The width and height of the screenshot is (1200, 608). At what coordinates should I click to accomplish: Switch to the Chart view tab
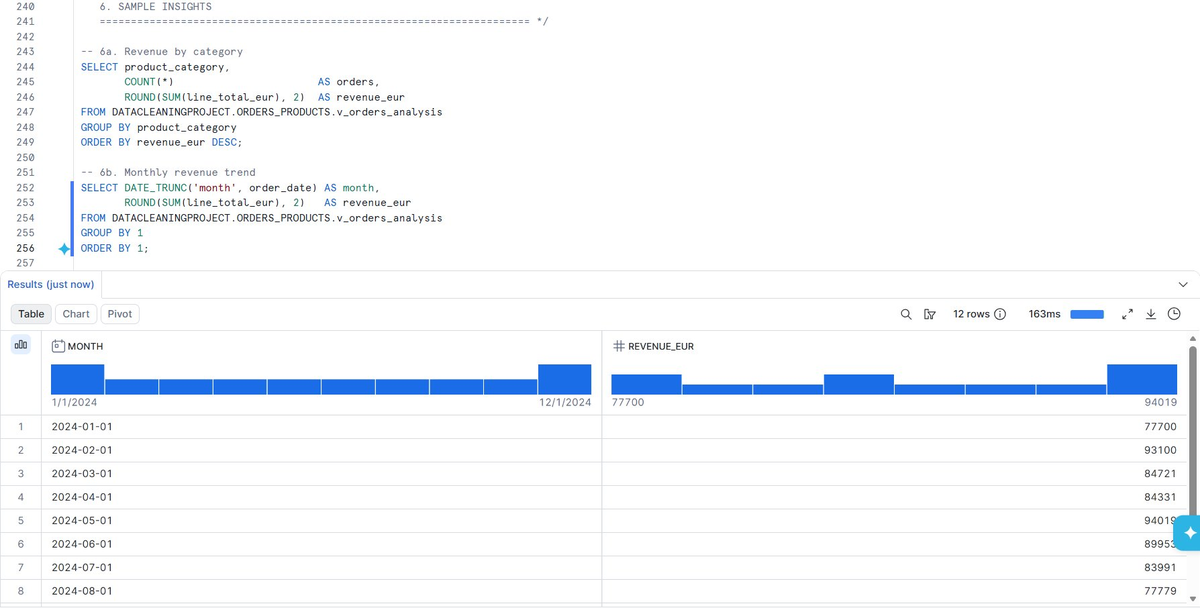coord(76,314)
